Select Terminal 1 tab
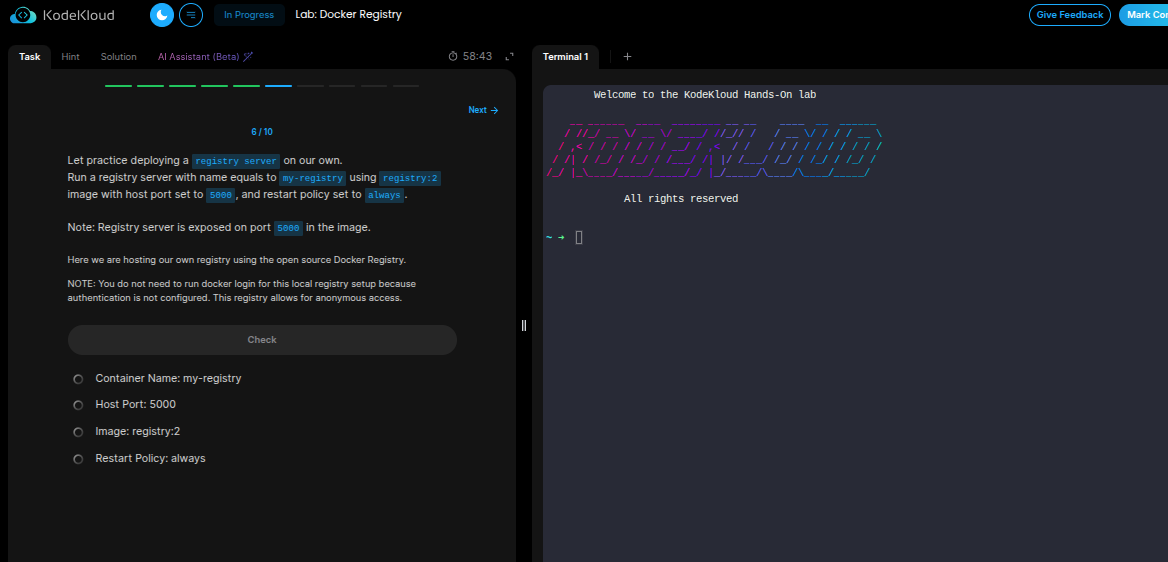 (565, 57)
